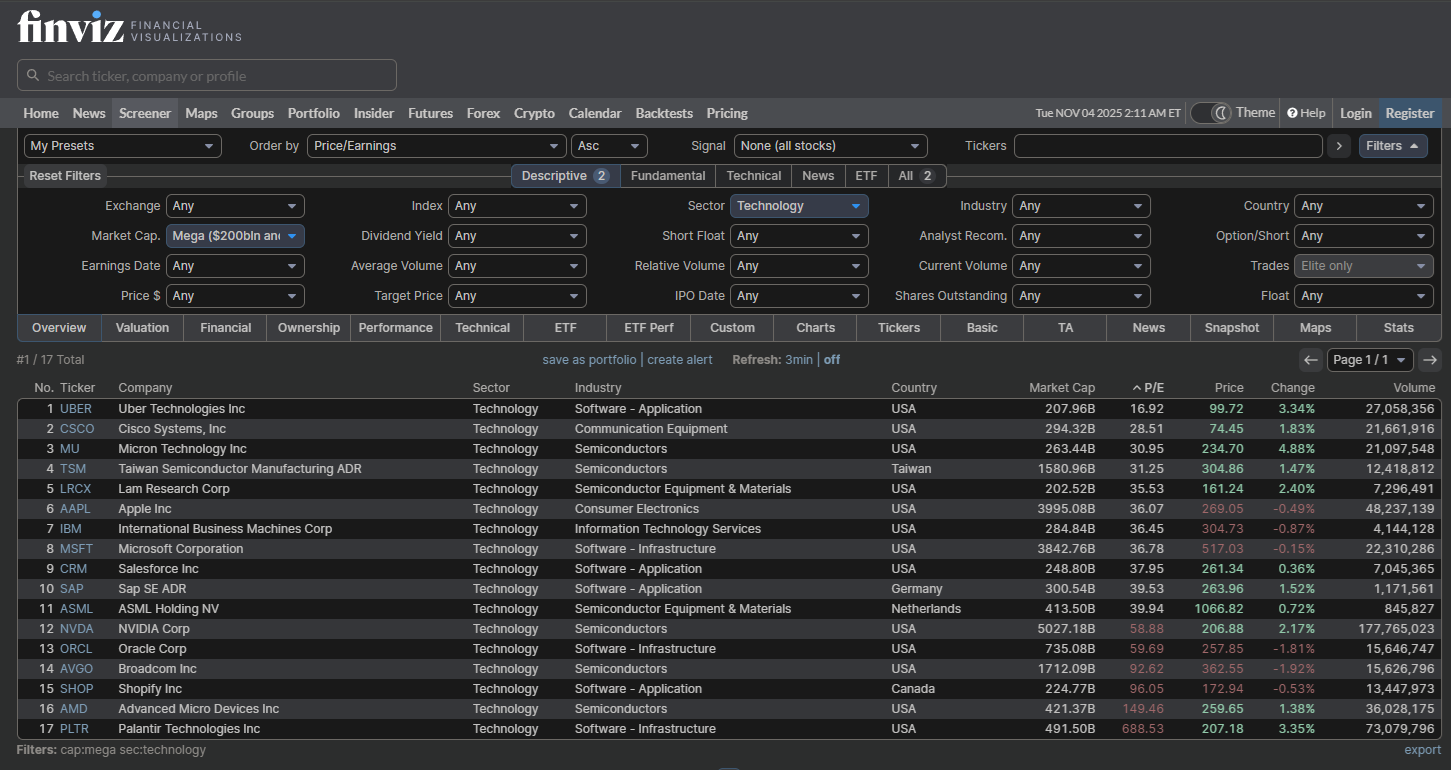1451x770 pixels.
Task: Click the Reset Filters button
Action: pos(65,176)
